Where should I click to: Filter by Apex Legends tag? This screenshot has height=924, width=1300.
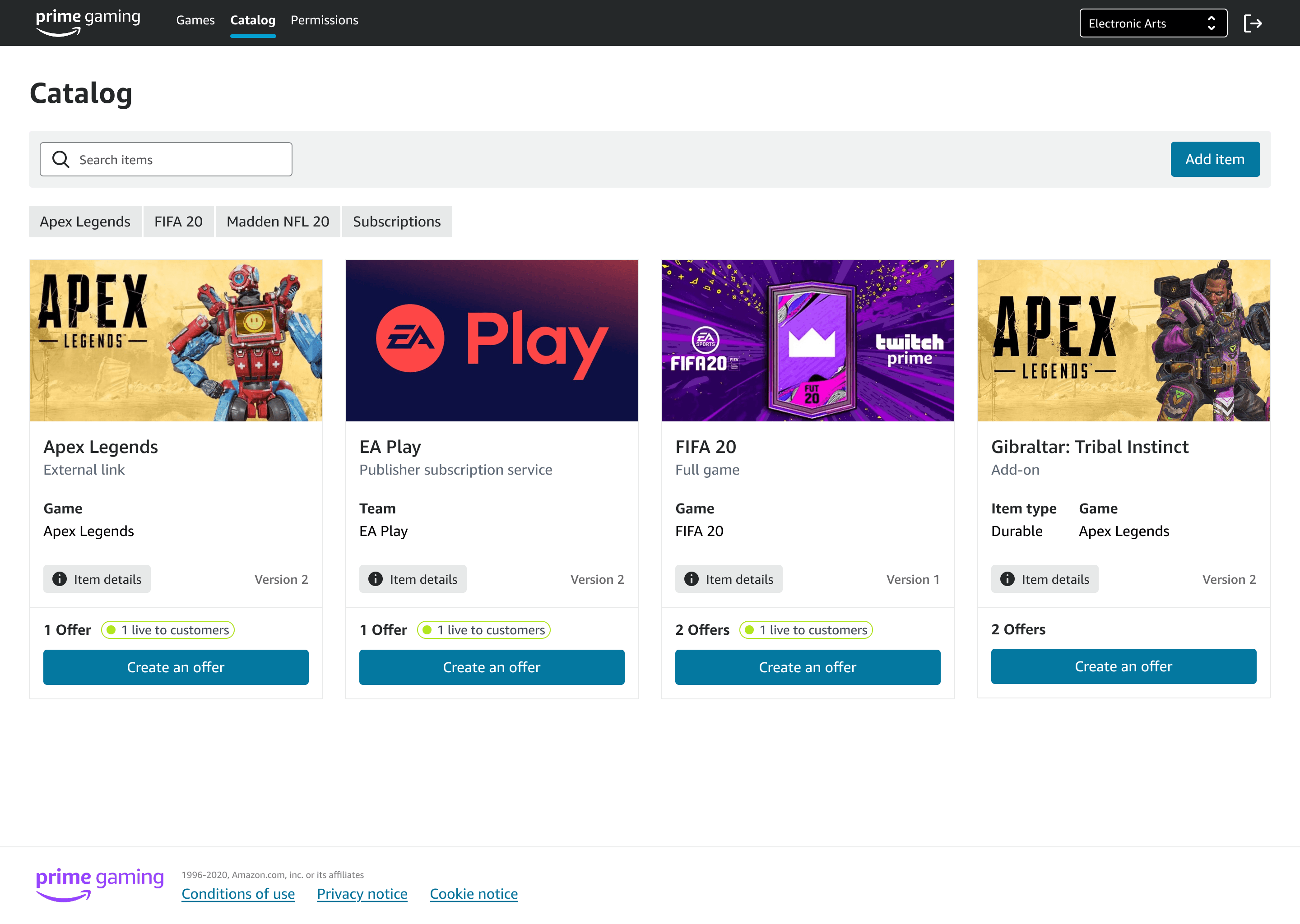85,222
